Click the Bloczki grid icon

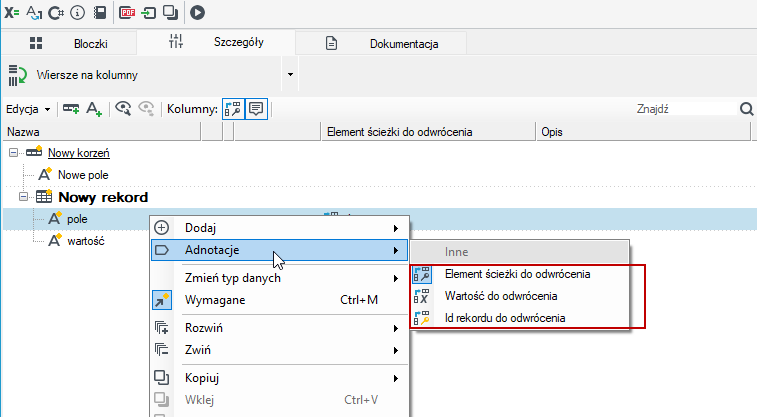click(36, 43)
